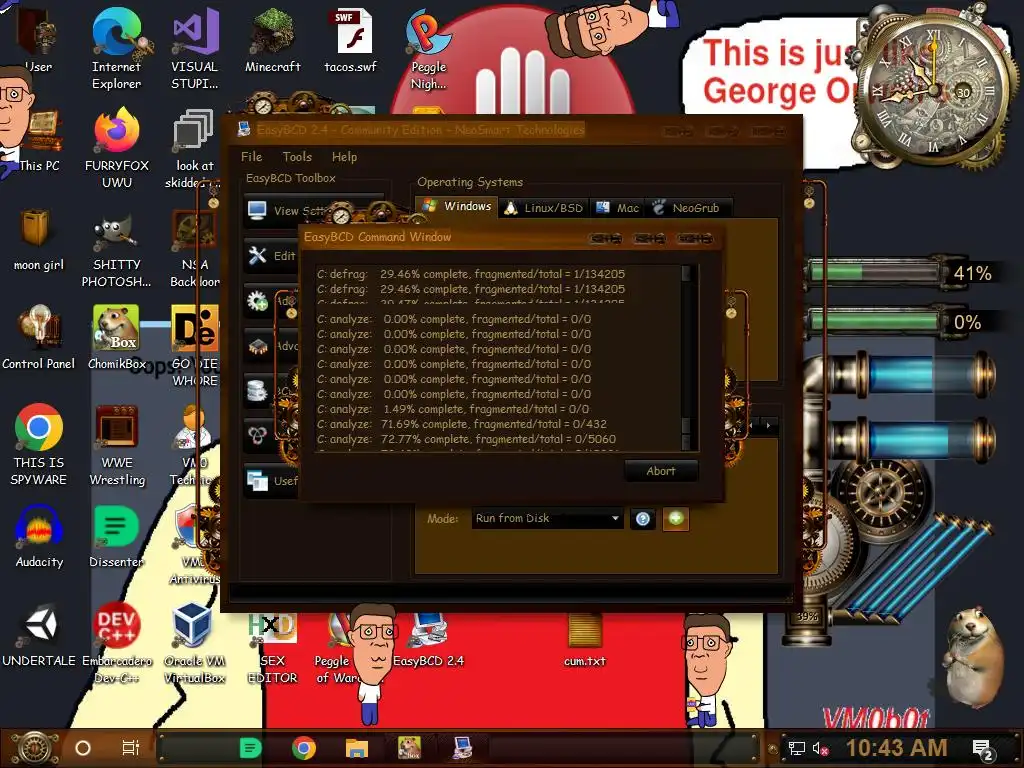Viewport: 1024px width, 768px height.
Task: Switch to the Linux/BSD tab
Action: [544, 208]
